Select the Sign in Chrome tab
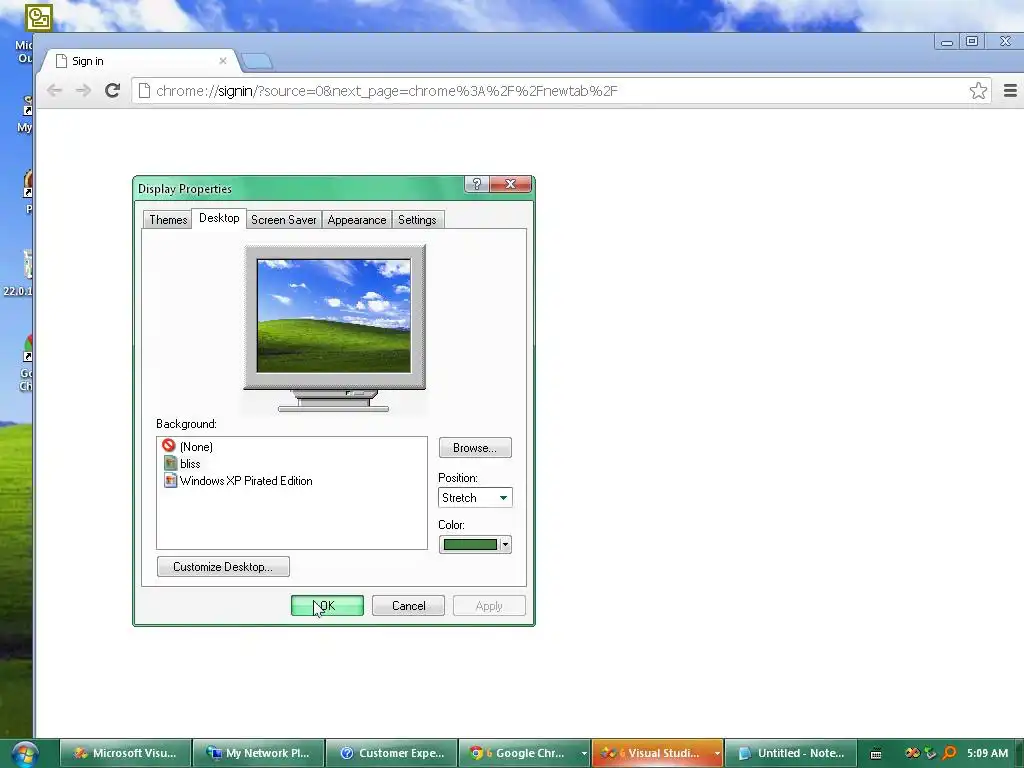Screen dimensions: 1024x768 coord(140,61)
